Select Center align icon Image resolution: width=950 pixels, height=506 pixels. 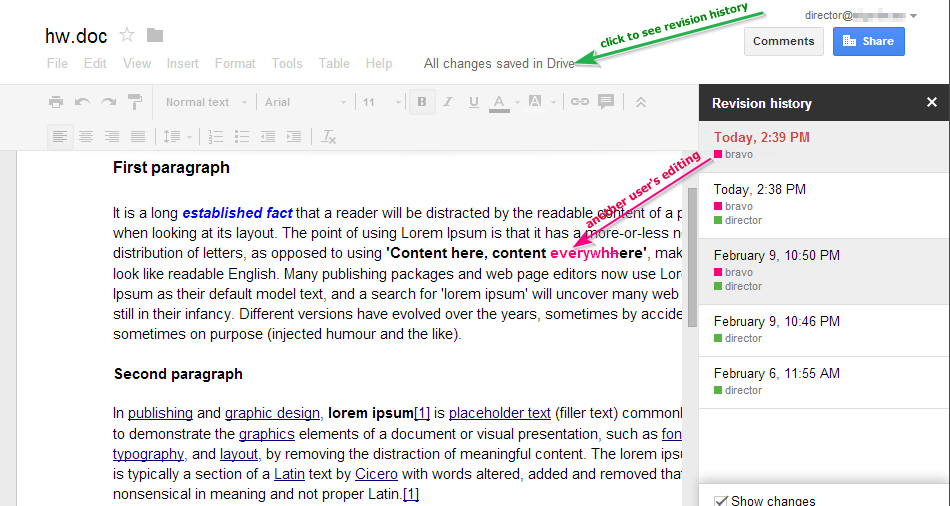coord(85,137)
